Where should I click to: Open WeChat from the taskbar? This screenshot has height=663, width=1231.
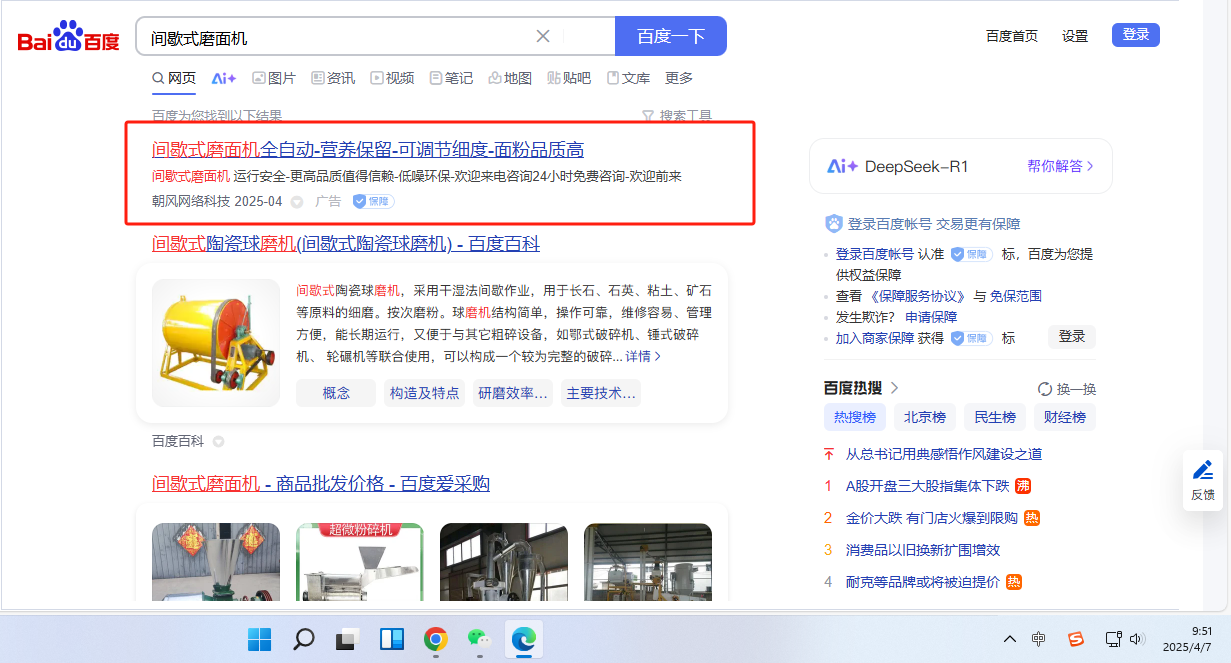pos(480,639)
